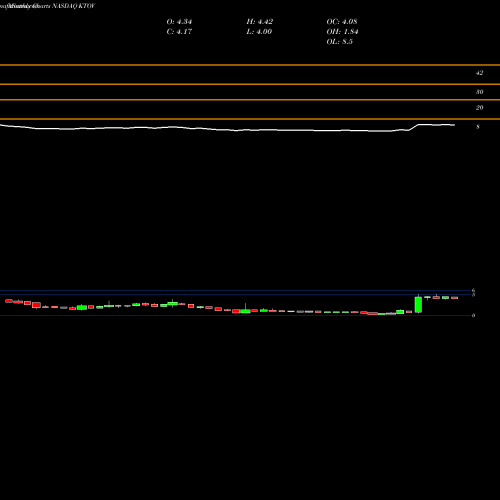
Task: Click the first red candlestick at chart start
Action: (x=9, y=301)
